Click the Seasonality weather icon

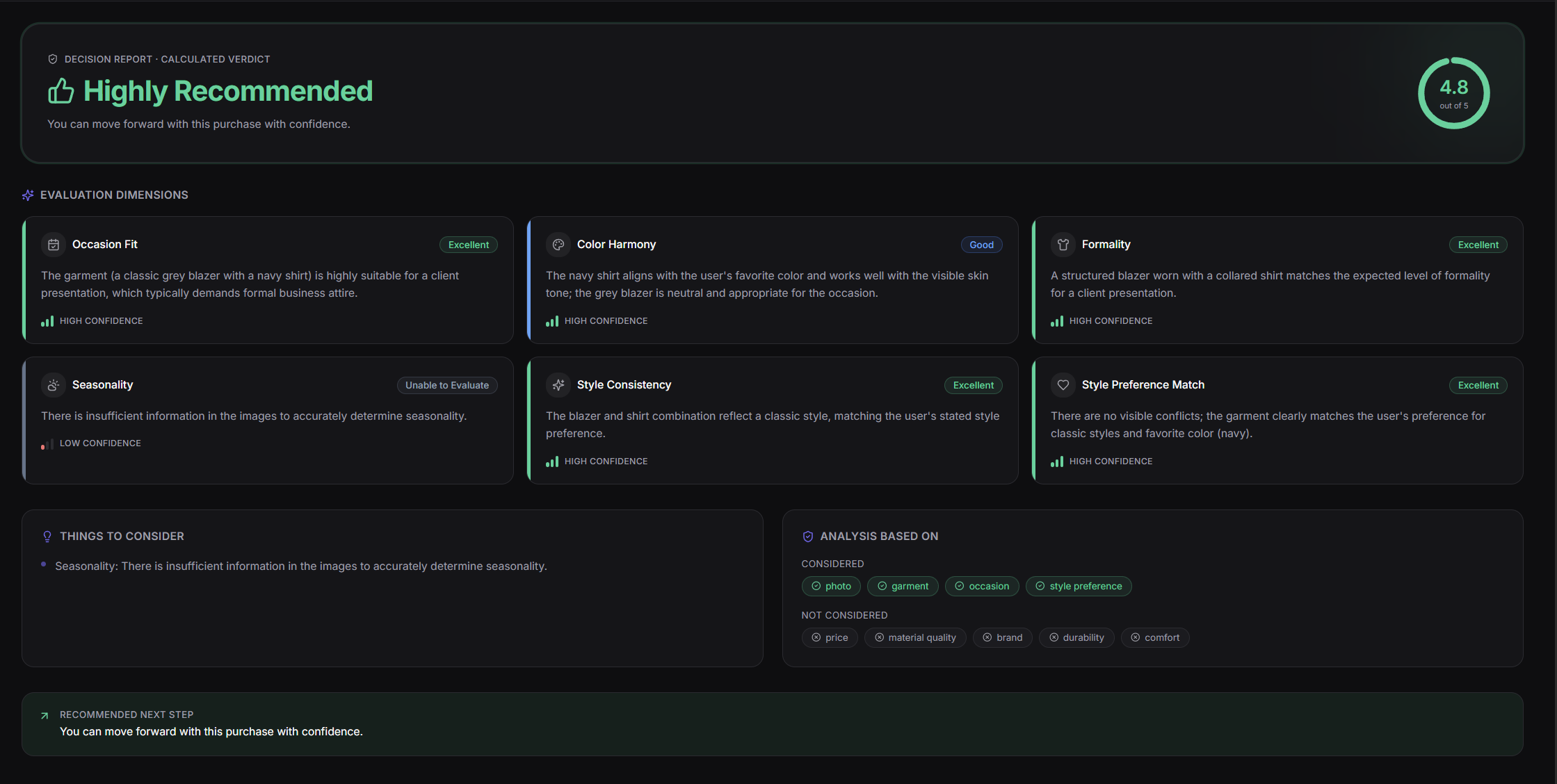pos(54,385)
